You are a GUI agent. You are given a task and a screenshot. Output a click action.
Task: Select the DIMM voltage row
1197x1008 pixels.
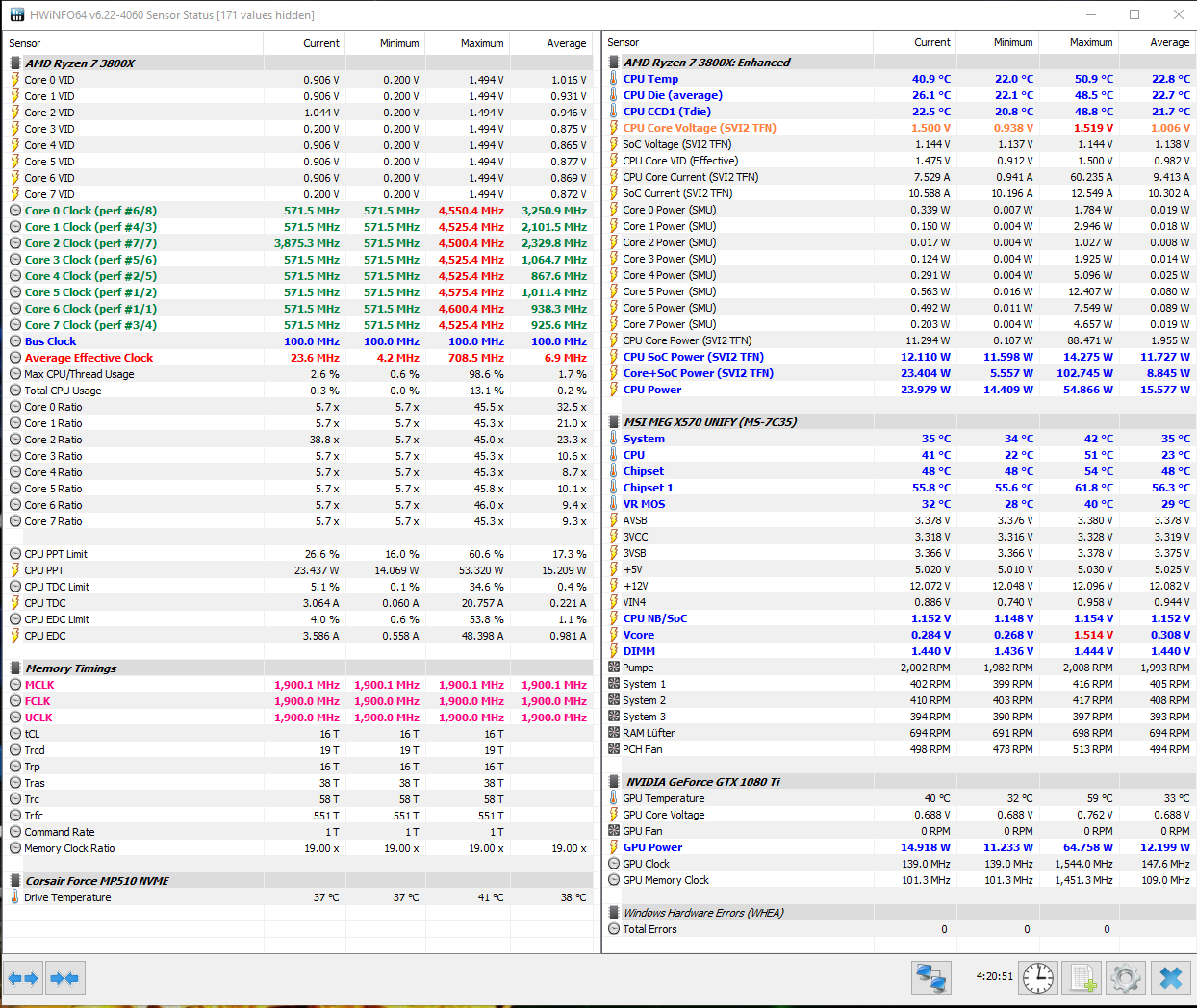[x=899, y=651]
